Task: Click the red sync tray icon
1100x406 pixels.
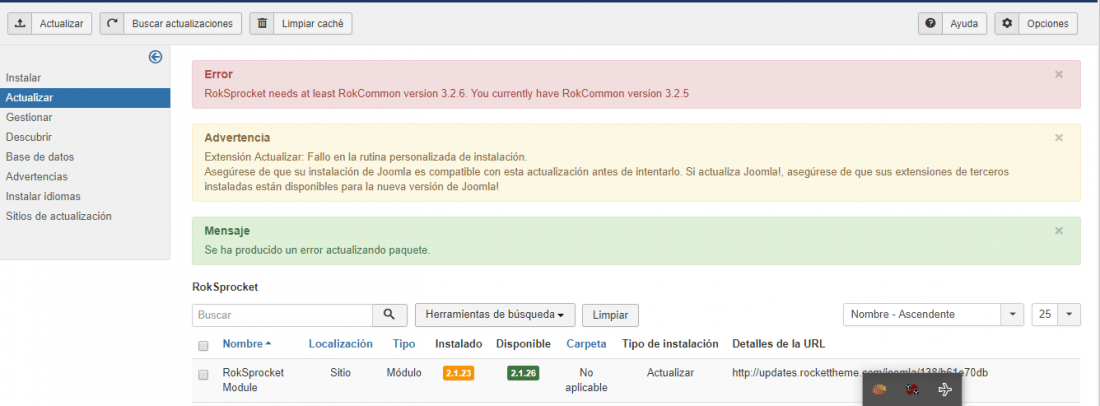Action: [x=912, y=389]
